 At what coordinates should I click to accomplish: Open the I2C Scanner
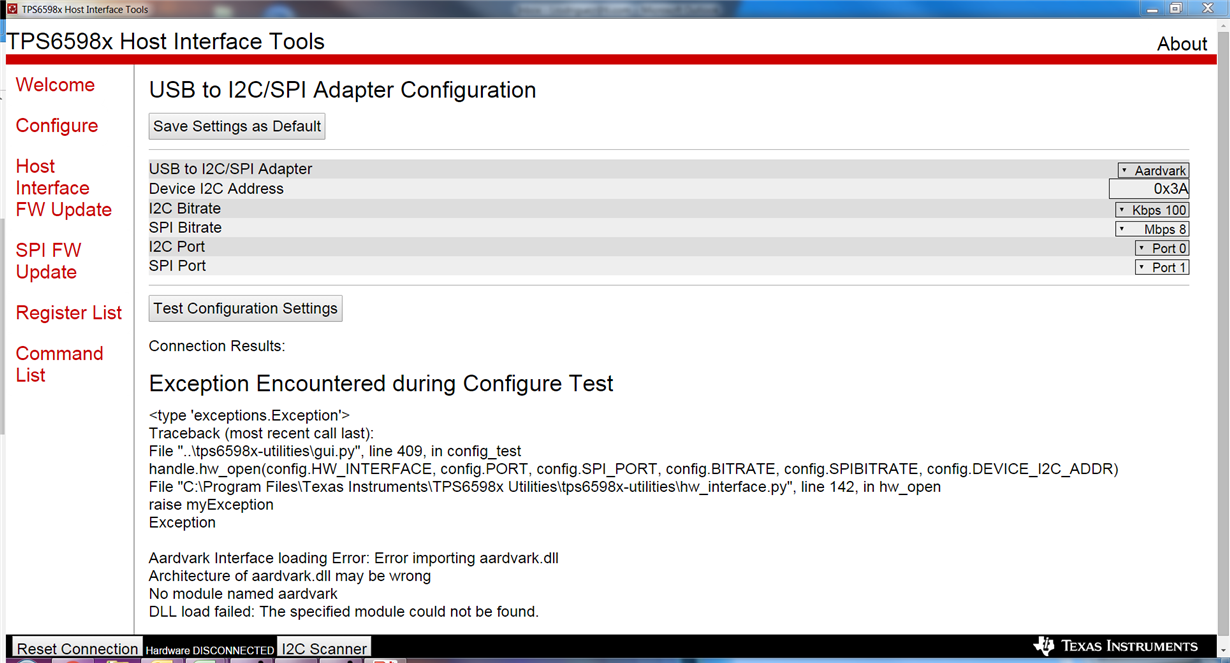pos(324,648)
